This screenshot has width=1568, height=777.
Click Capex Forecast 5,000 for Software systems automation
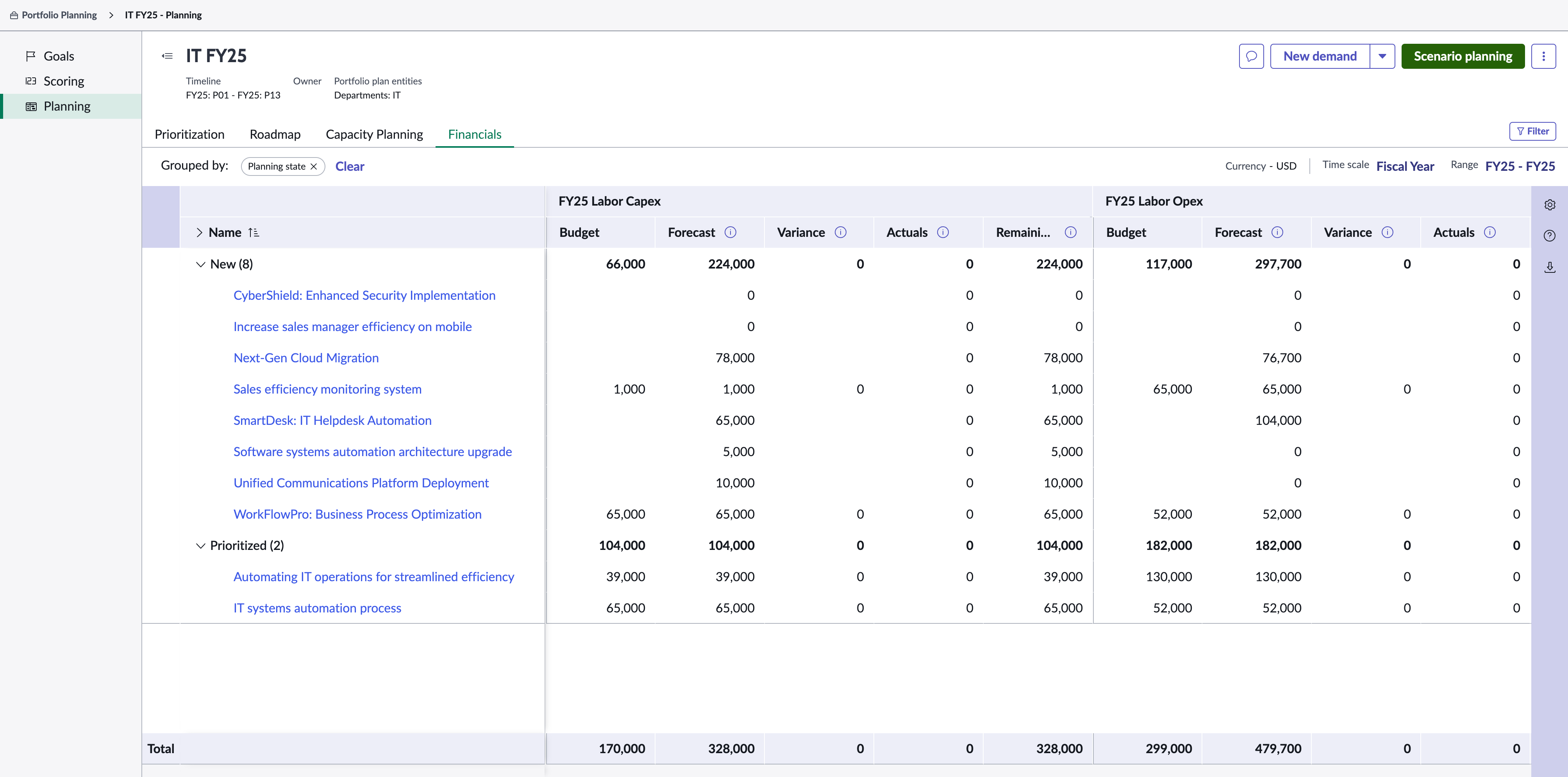(738, 452)
